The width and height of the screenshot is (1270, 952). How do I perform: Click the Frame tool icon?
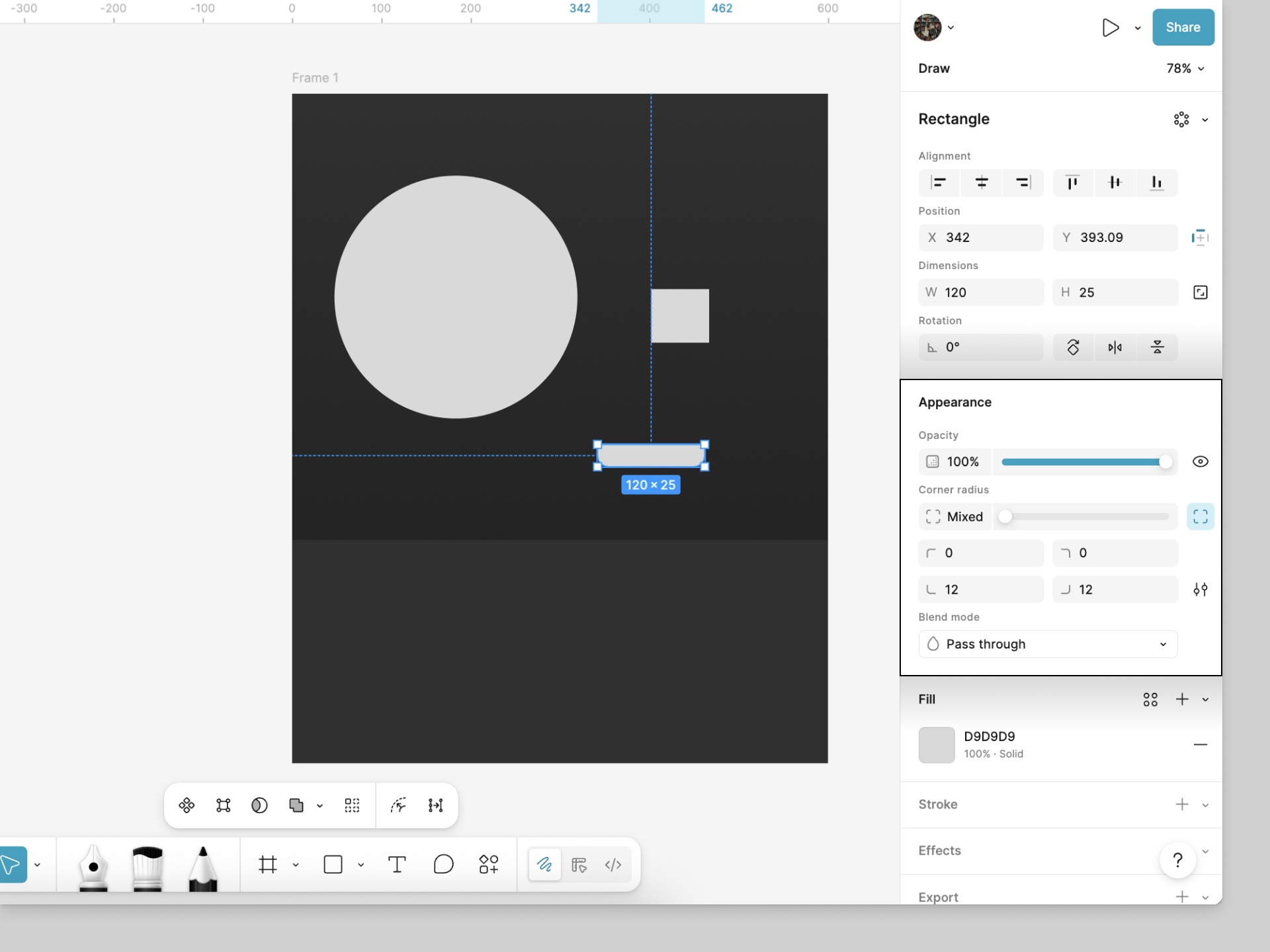pyautogui.click(x=268, y=865)
